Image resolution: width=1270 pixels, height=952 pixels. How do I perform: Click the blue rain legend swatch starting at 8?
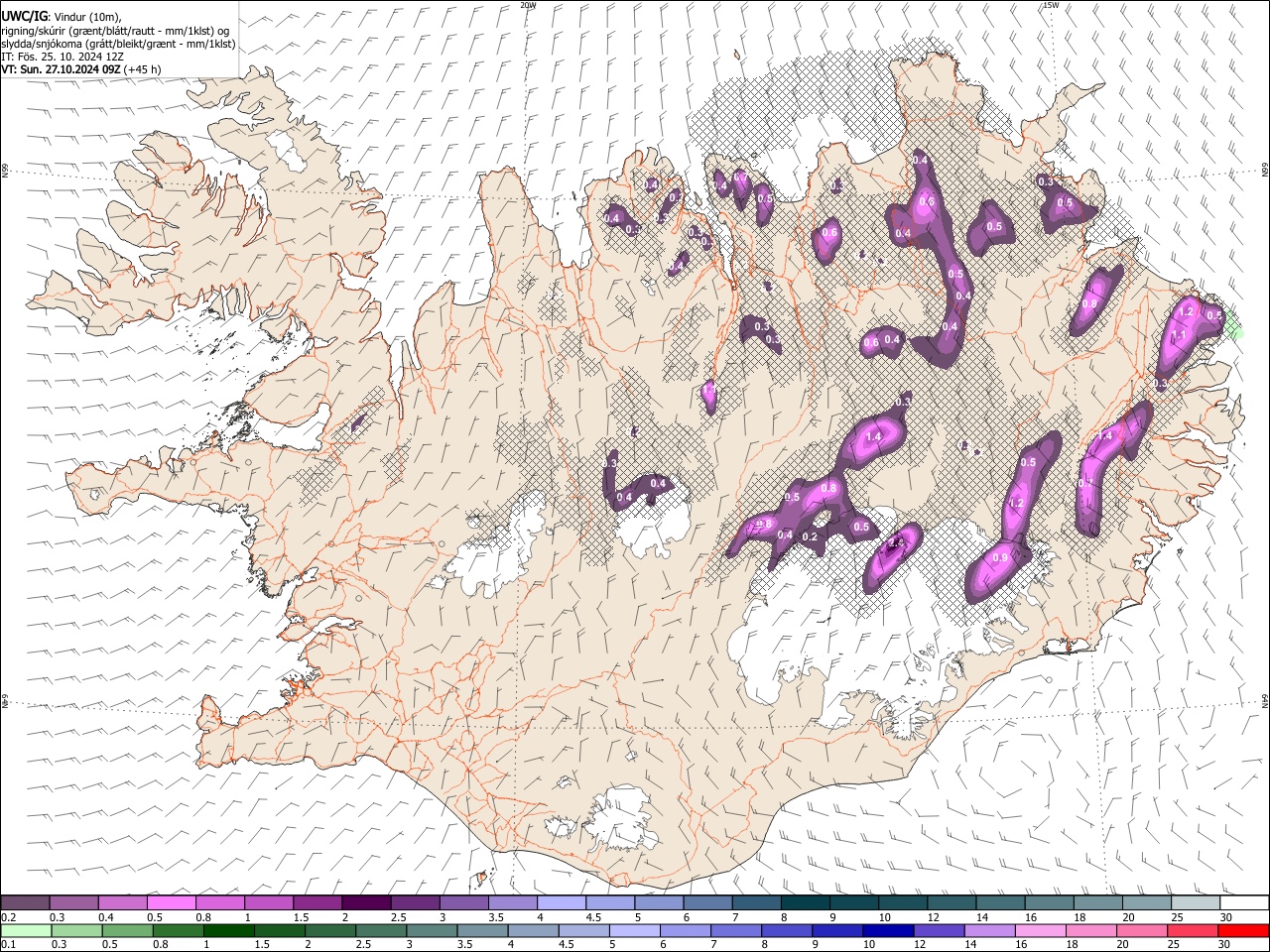pyautogui.click(x=786, y=930)
